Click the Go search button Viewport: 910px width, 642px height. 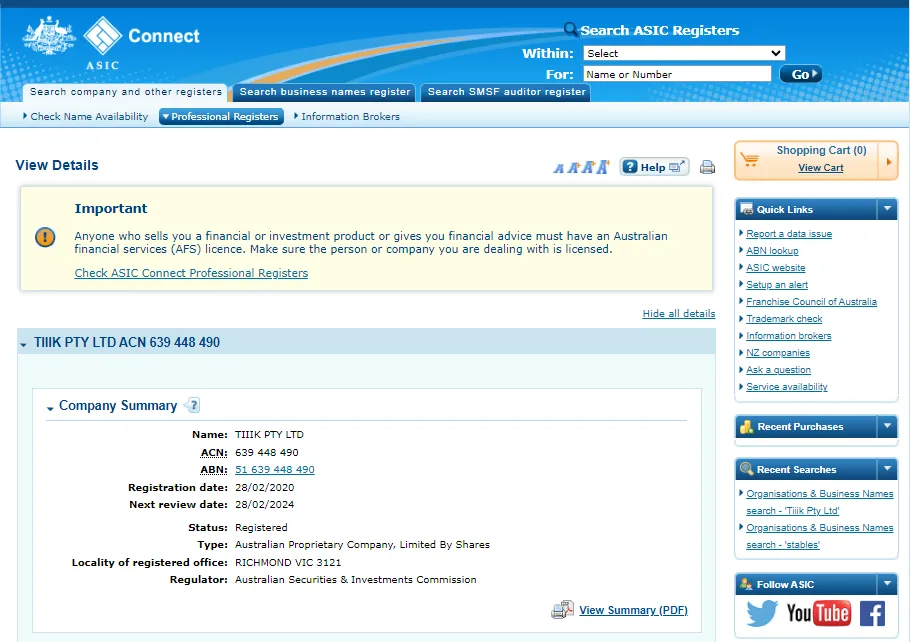pyautogui.click(x=800, y=74)
